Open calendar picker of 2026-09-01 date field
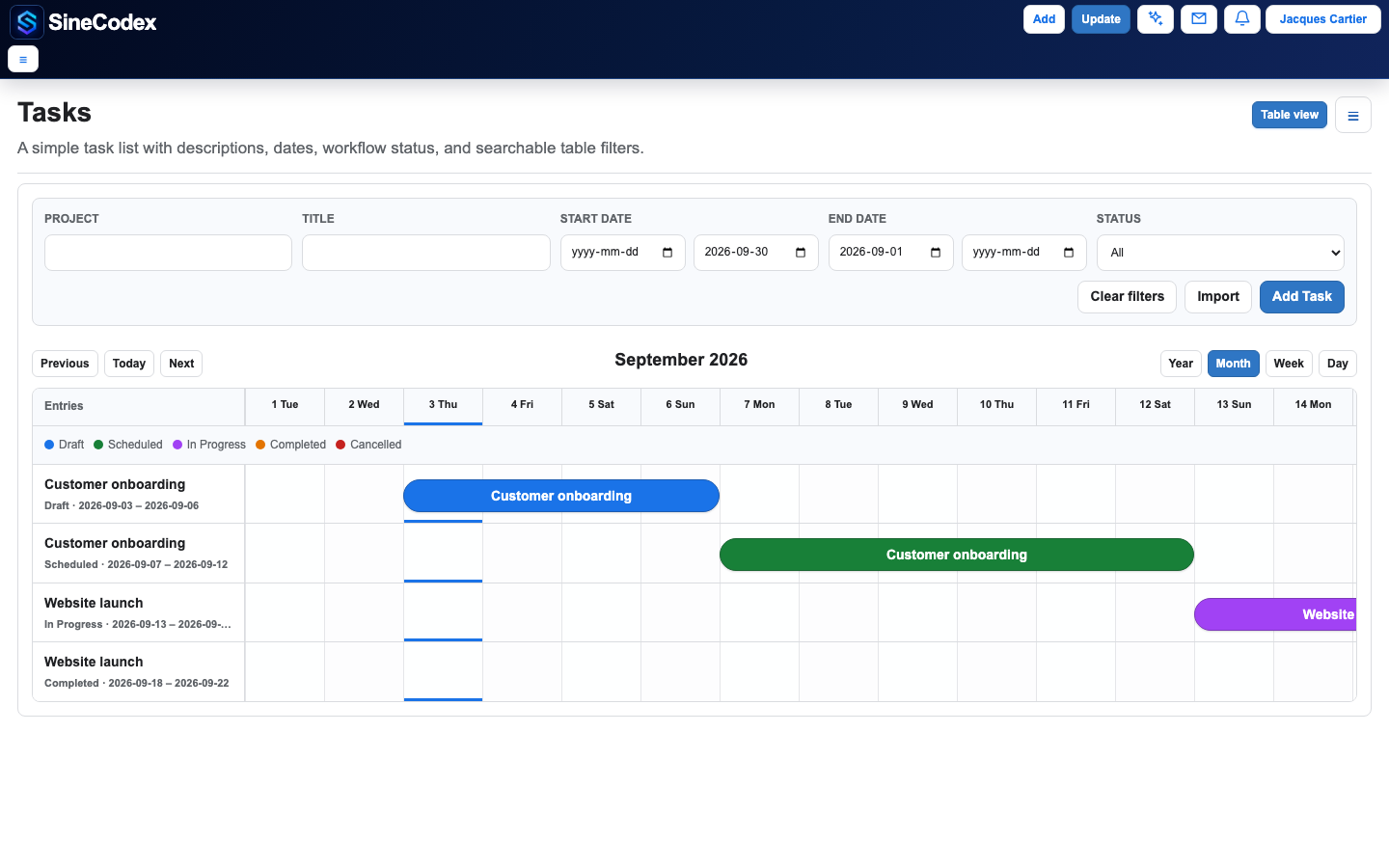The image size is (1389, 868). (x=936, y=253)
